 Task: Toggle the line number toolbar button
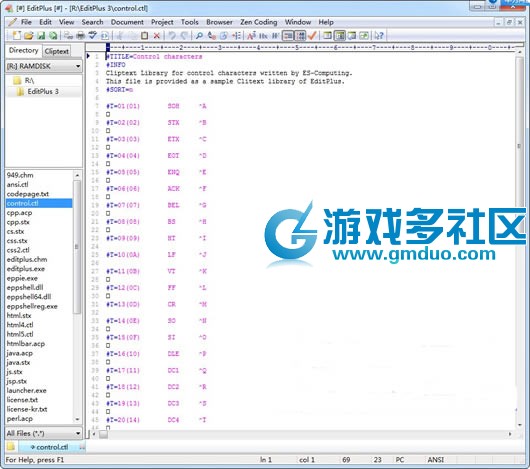pyautogui.click(x=300, y=35)
